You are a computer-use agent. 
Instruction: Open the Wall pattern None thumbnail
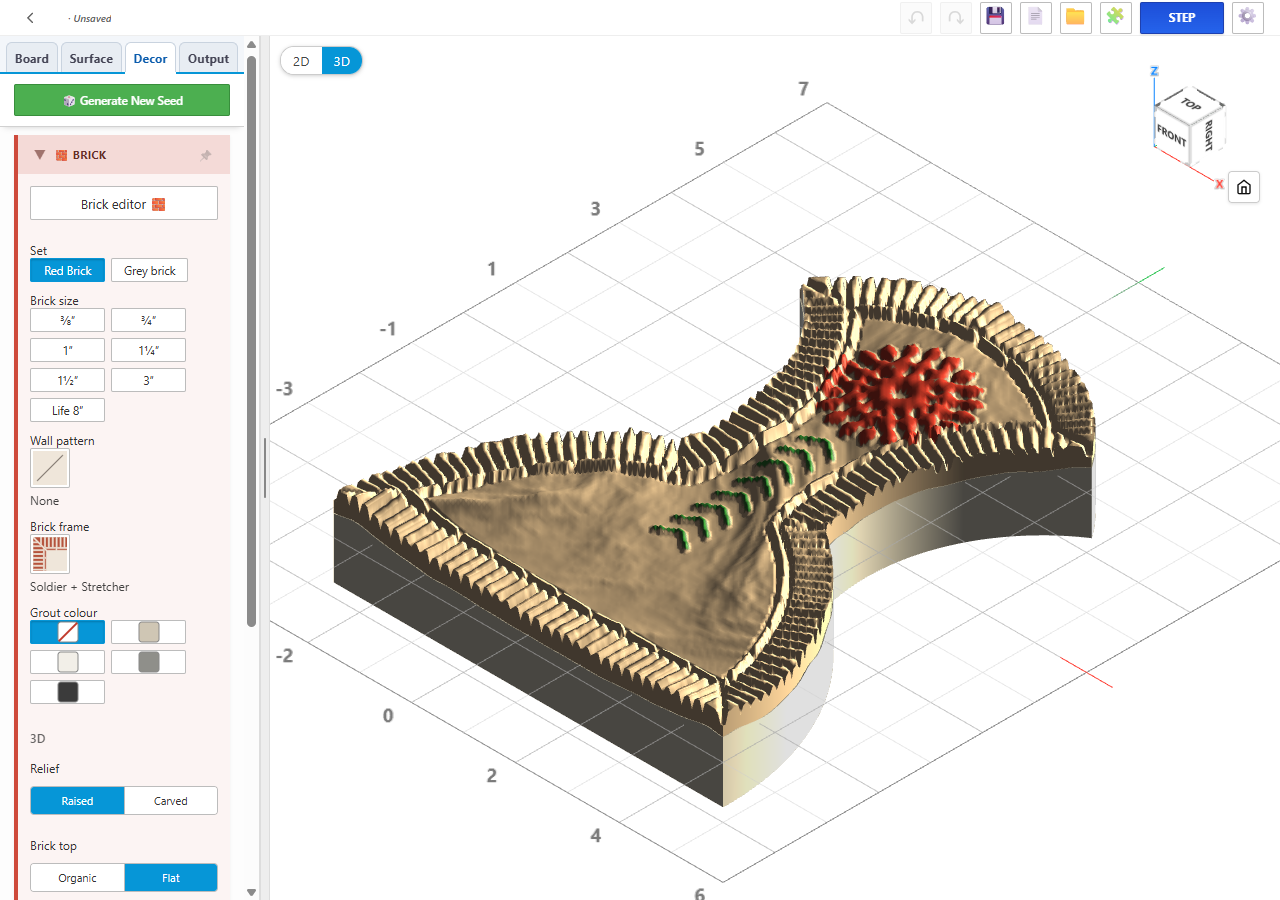(x=50, y=468)
